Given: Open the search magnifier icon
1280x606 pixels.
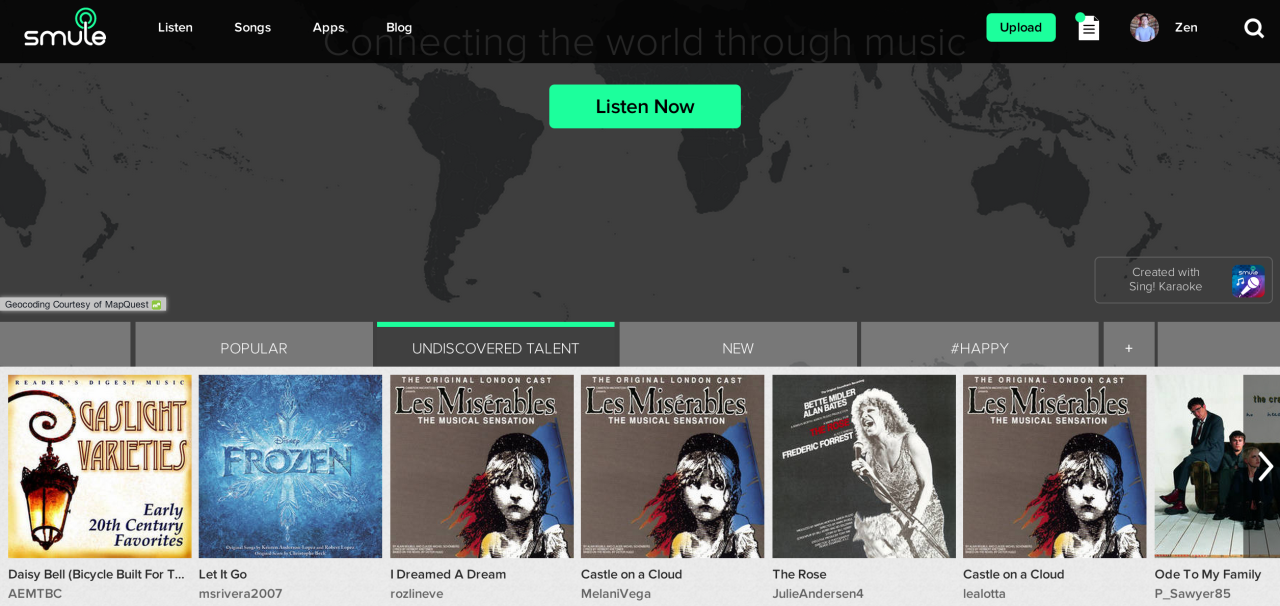Looking at the screenshot, I should pos(1253,28).
